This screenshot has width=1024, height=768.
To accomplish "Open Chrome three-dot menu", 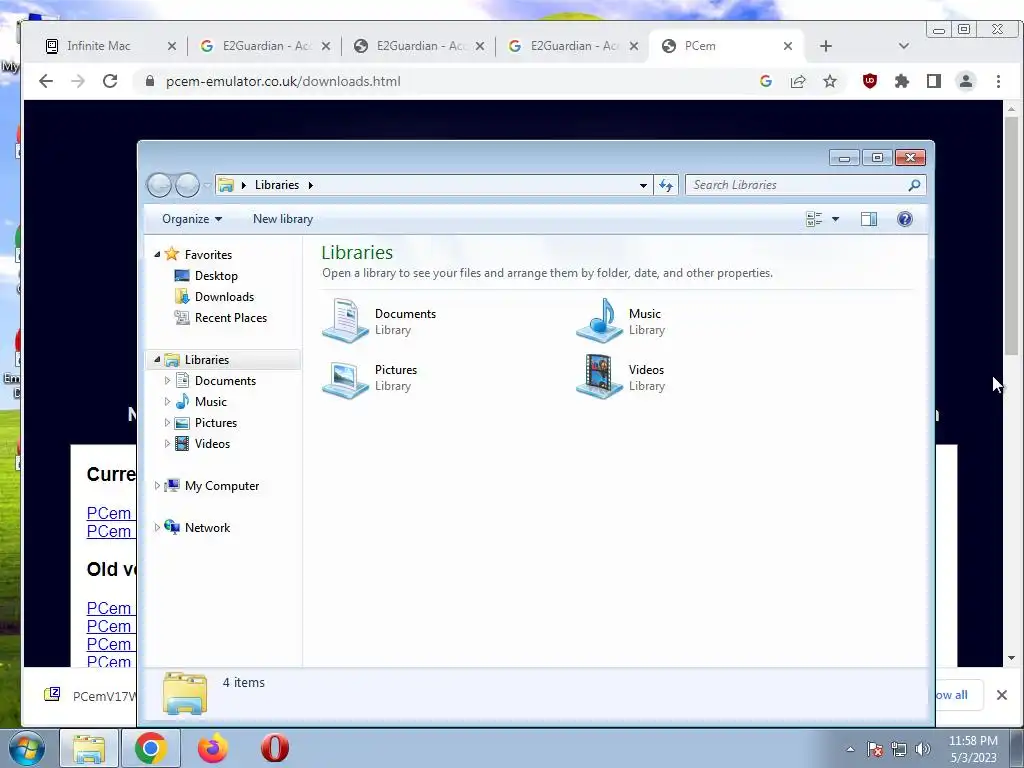I will pos(998,82).
